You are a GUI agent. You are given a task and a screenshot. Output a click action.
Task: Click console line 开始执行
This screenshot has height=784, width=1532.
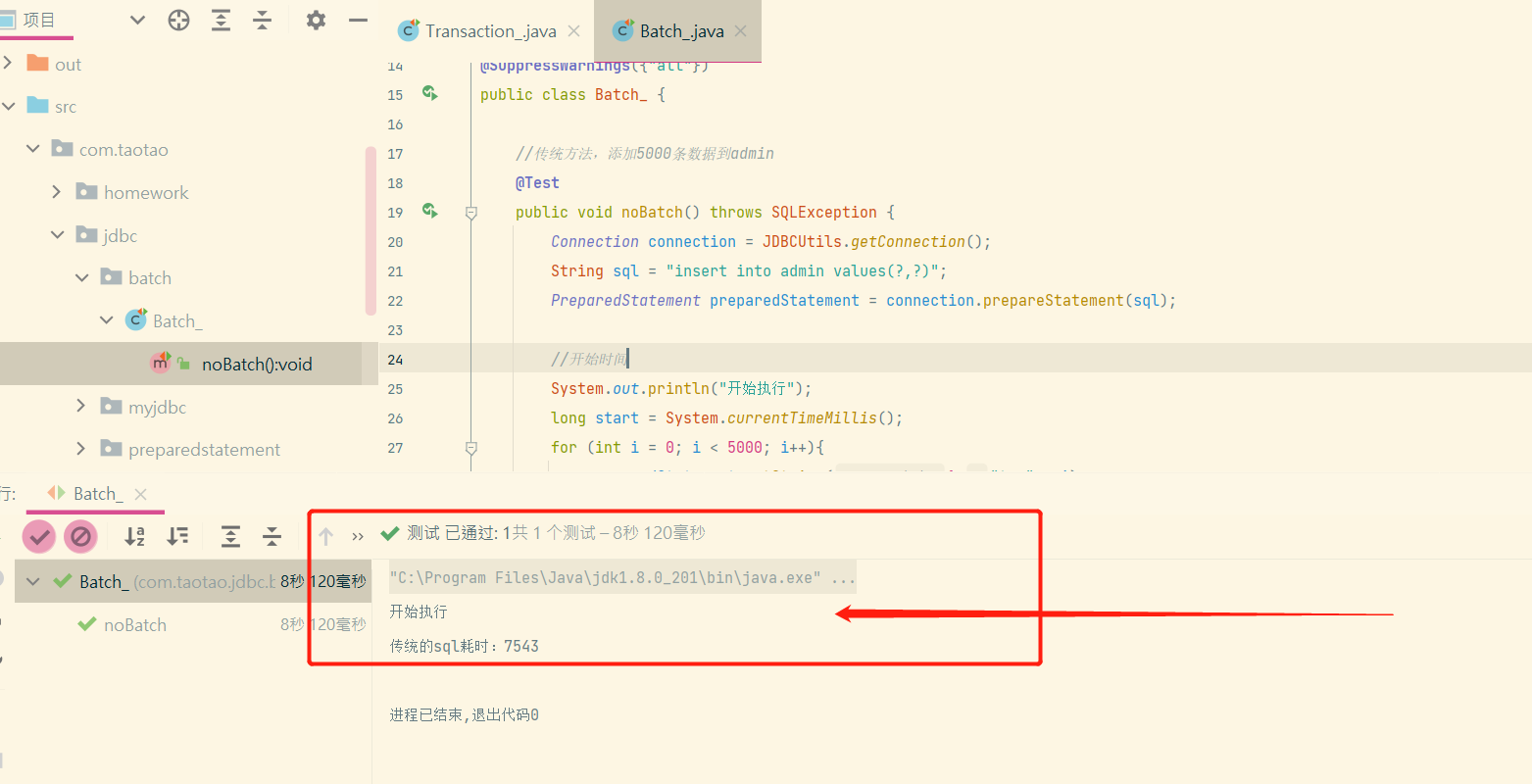point(419,612)
